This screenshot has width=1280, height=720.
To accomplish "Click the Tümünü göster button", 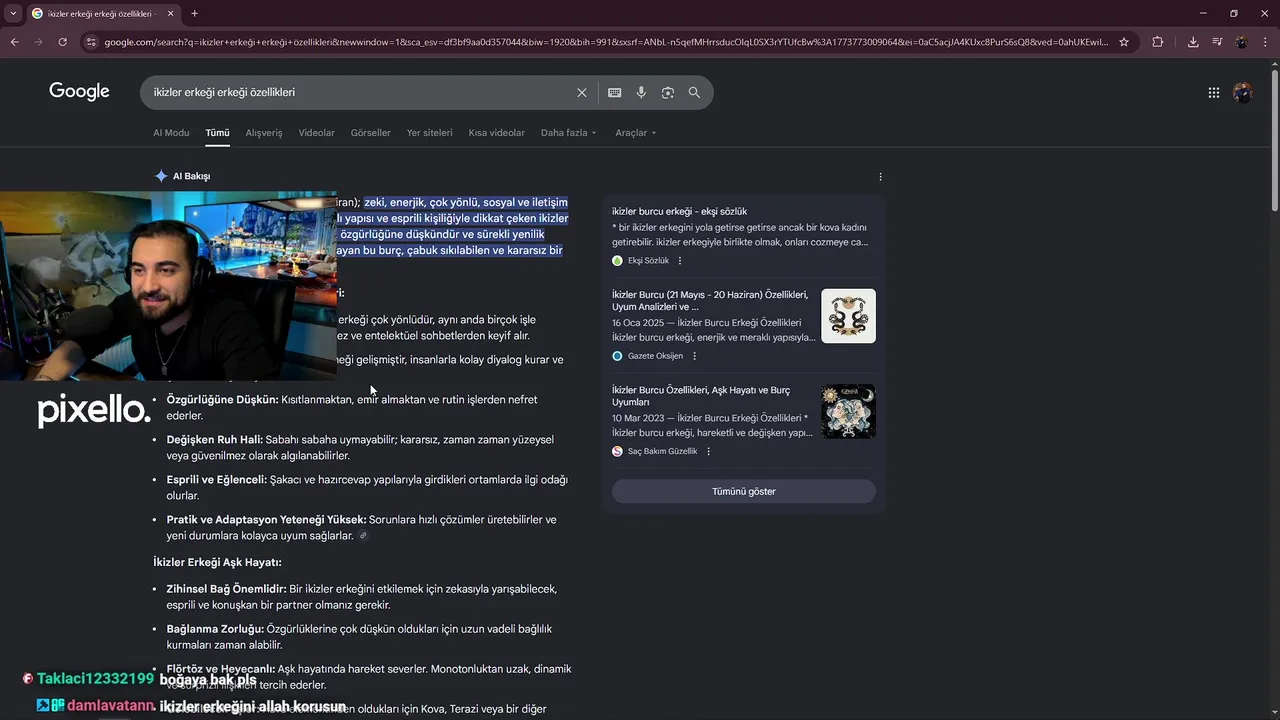I will coord(744,491).
